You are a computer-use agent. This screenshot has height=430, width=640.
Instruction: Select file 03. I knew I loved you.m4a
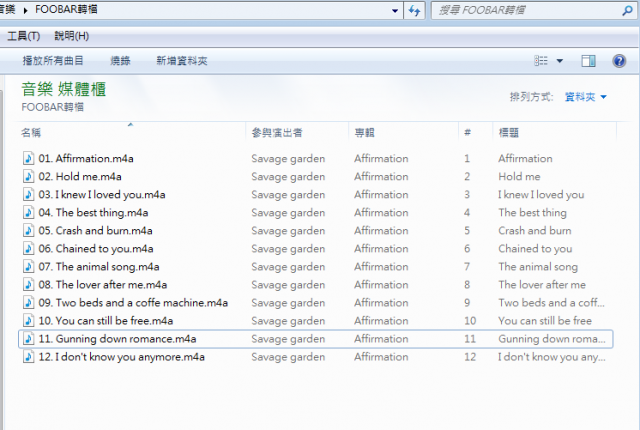(102, 194)
